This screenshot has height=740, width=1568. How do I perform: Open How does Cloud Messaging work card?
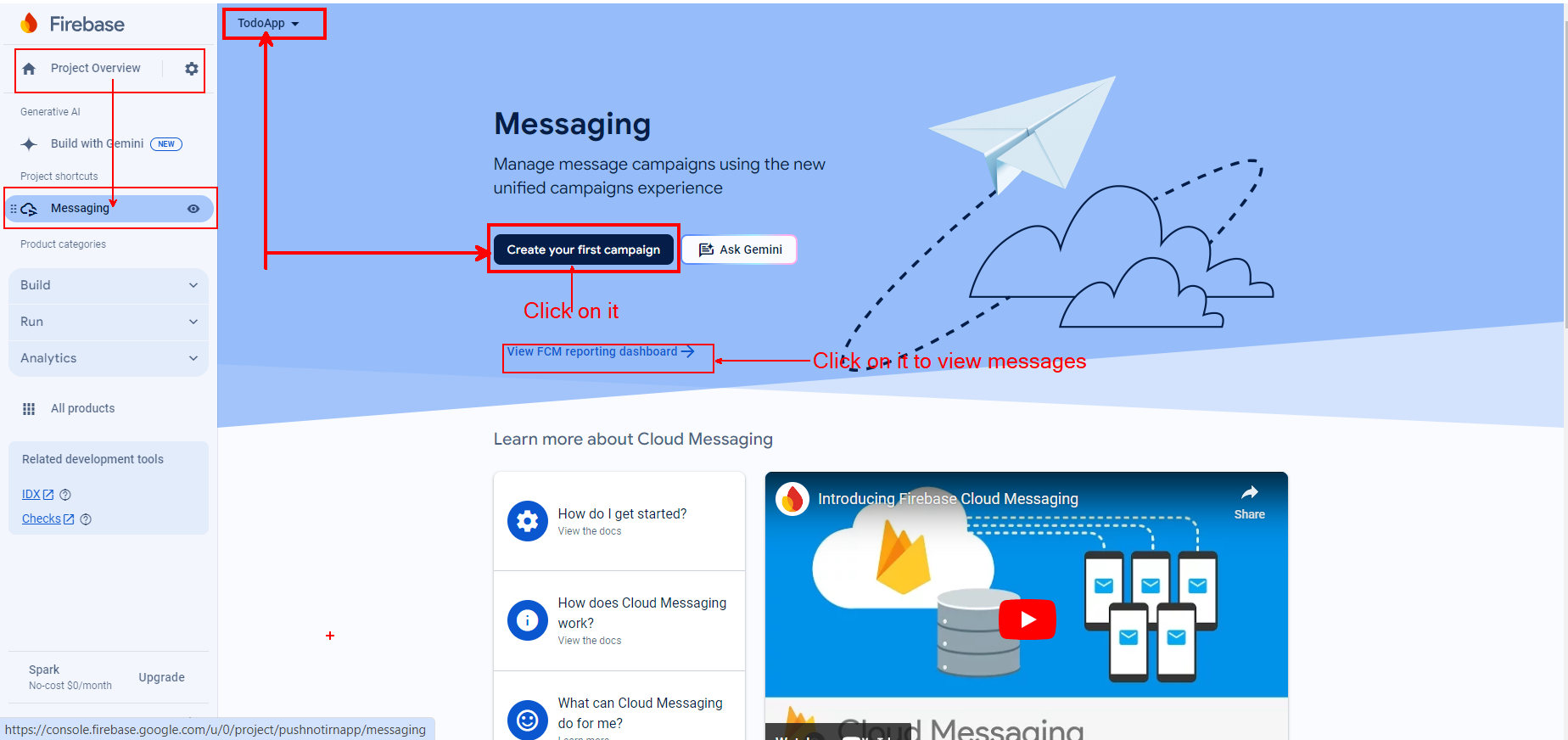(x=619, y=620)
